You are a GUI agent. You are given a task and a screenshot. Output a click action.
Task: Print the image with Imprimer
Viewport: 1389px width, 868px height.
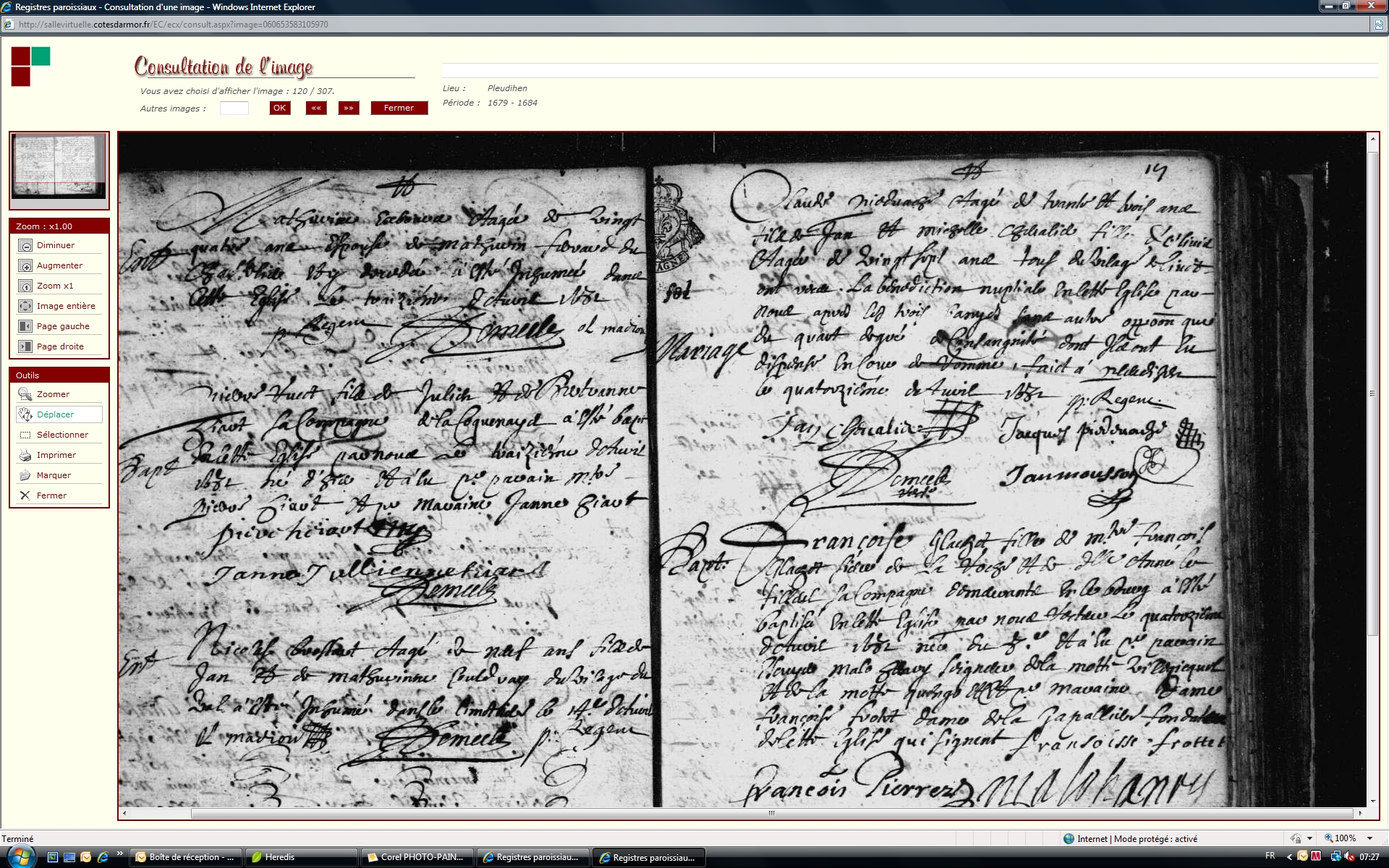coord(25,456)
